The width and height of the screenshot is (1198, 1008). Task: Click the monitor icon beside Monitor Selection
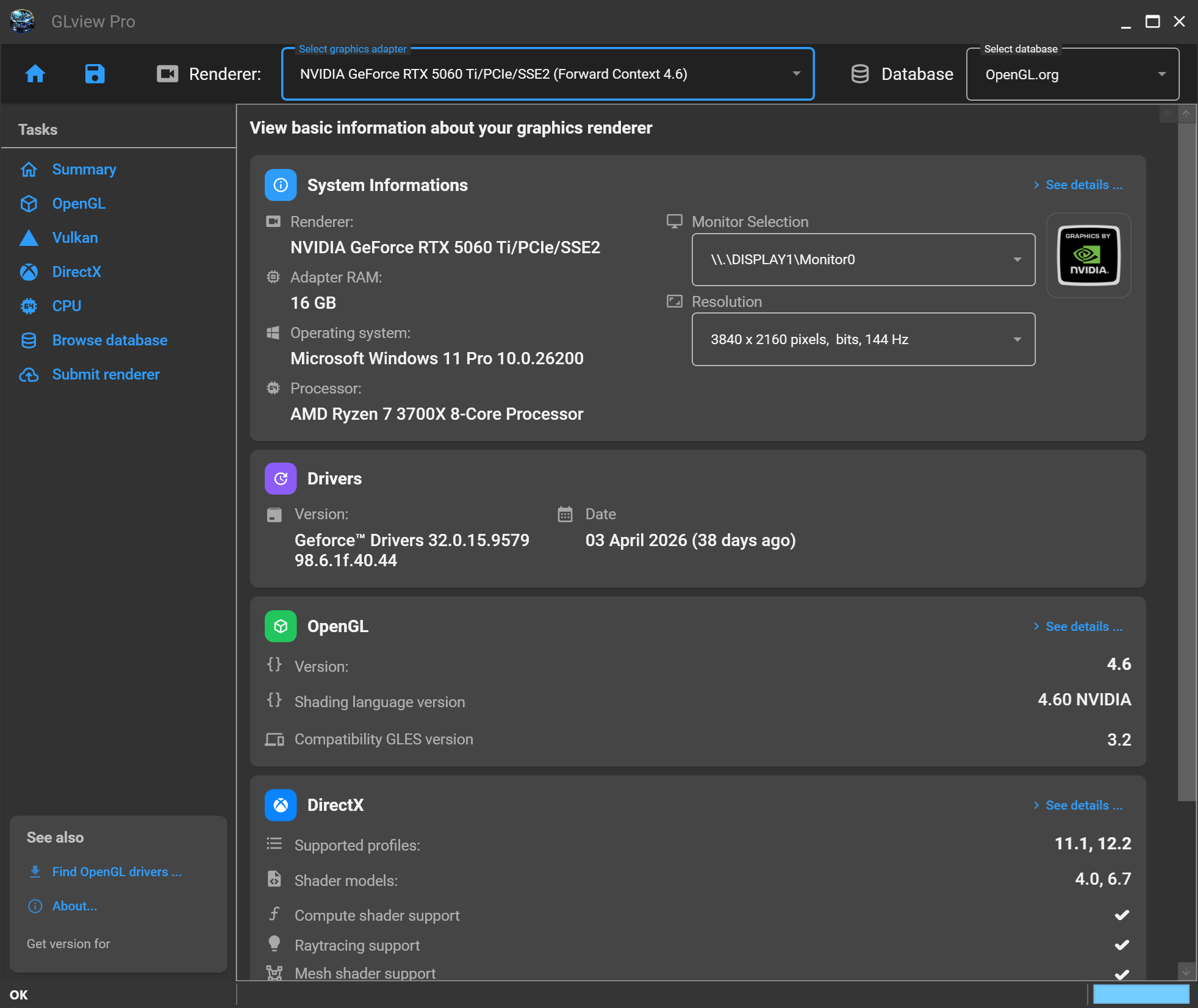click(675, 221)
